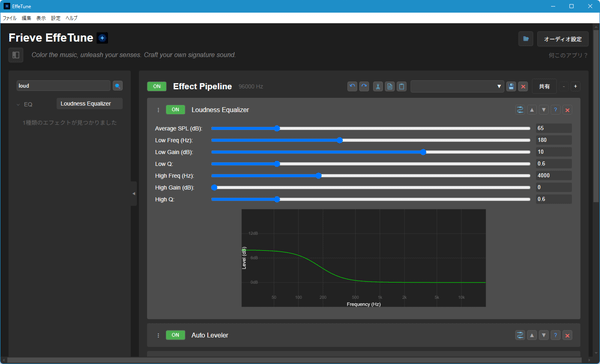Click the effect search field containing loud

click(63, 86)
